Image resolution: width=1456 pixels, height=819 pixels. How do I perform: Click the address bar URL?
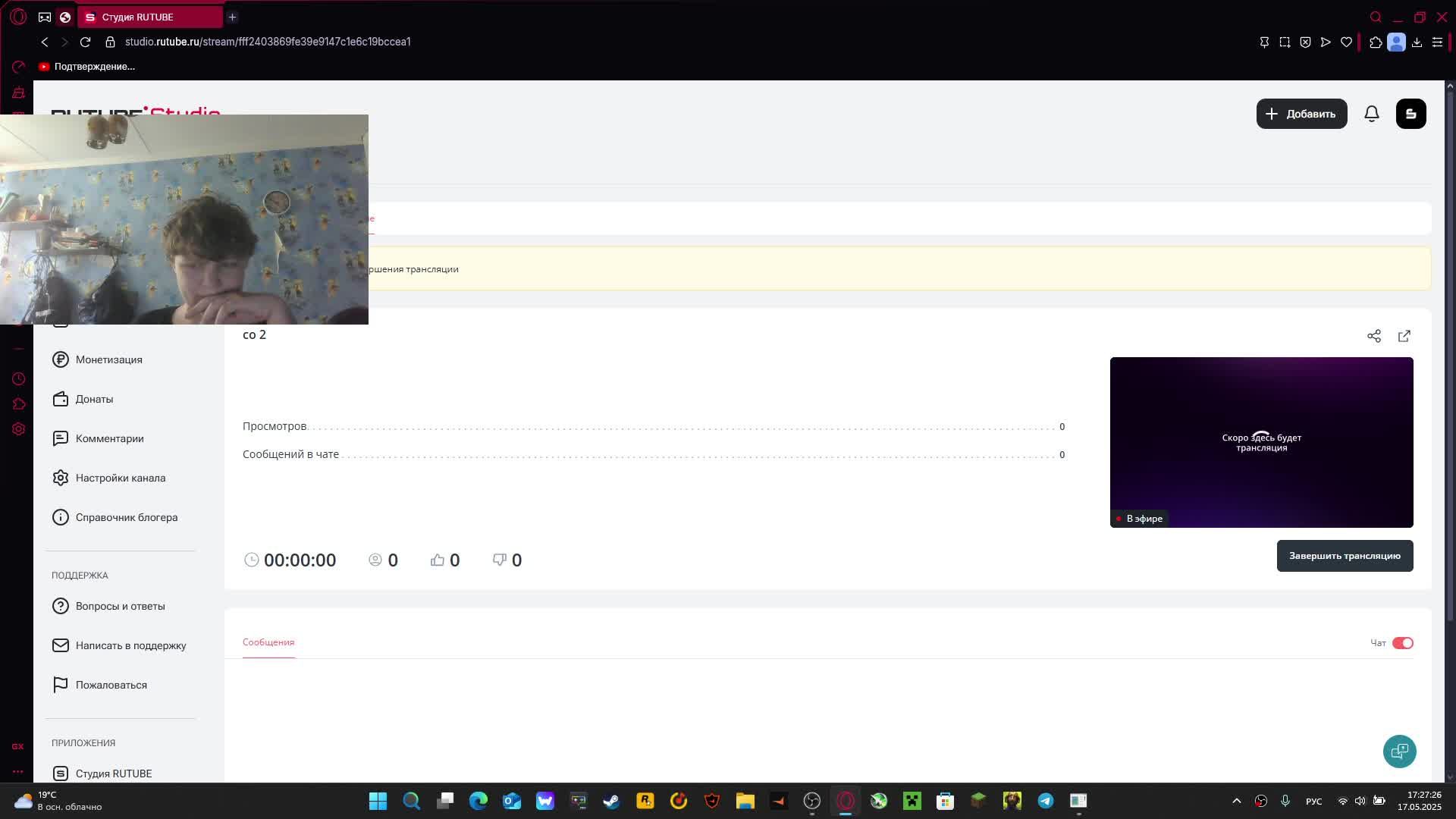point(268,42)
